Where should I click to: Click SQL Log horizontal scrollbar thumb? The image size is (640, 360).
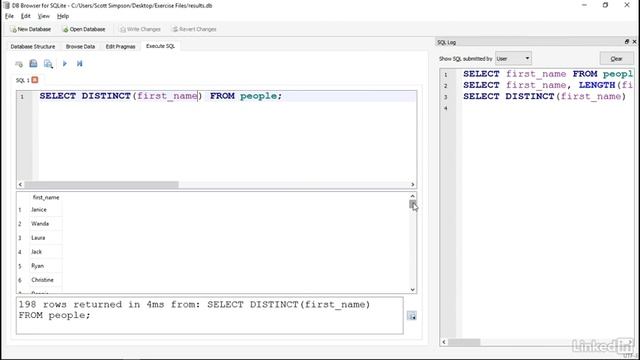pyautogui.click(x=464, y=342)
